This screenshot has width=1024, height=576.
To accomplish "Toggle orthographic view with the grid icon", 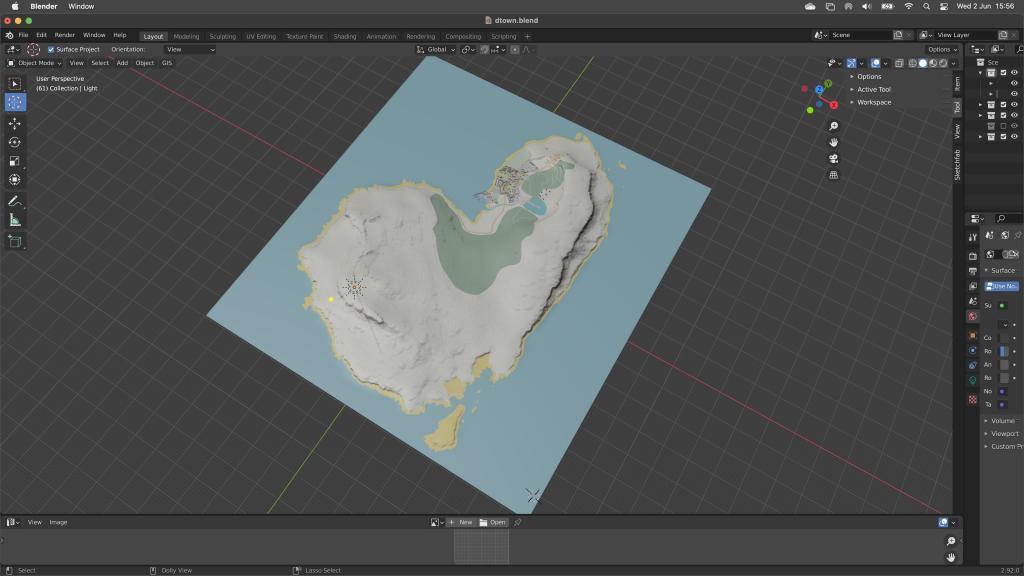I will pyautogui.click(x=833, y=175).
